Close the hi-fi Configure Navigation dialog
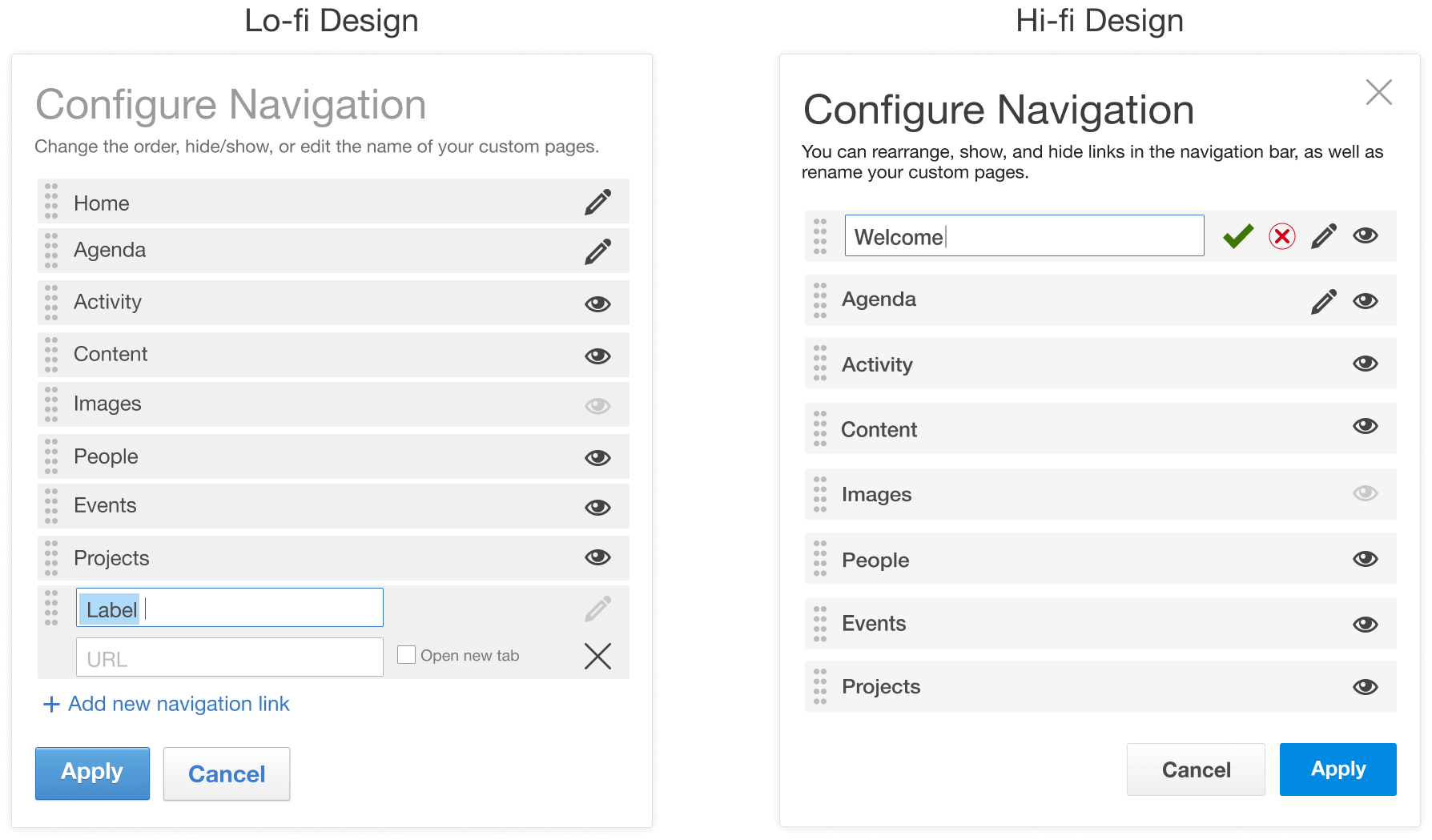Image resolution: width=1432 pixels, height=840 pixels. click(1378, 92)
